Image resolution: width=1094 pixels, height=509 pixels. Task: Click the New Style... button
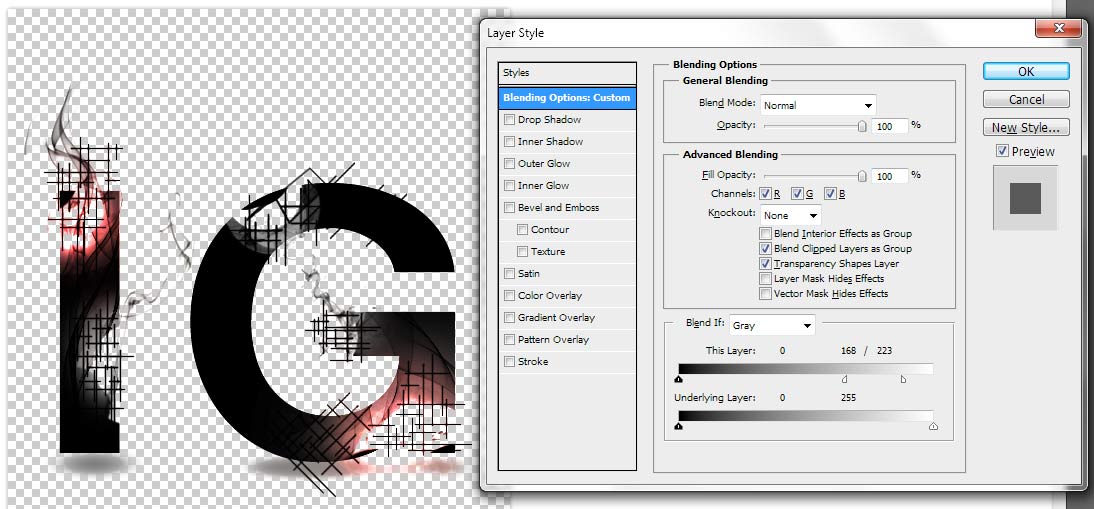[x=1026, y=128]
